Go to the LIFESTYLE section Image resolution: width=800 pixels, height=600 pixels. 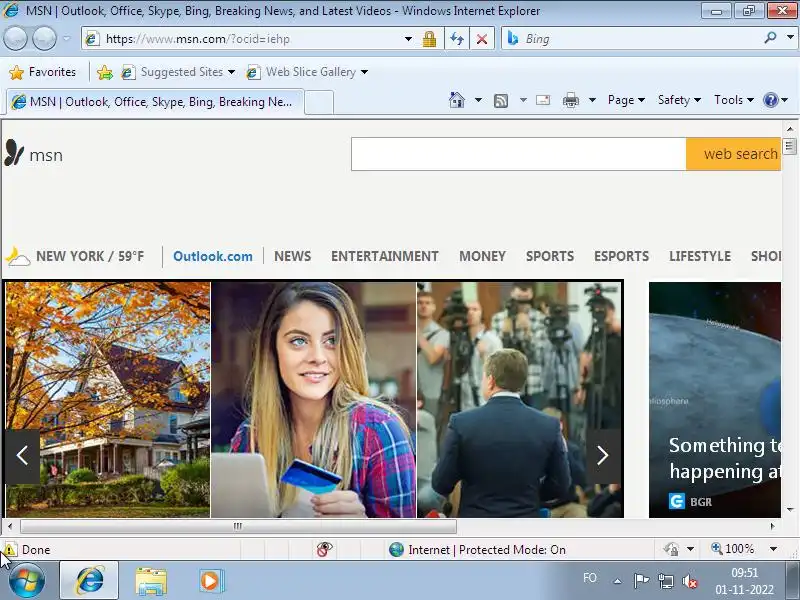point(700,256)
